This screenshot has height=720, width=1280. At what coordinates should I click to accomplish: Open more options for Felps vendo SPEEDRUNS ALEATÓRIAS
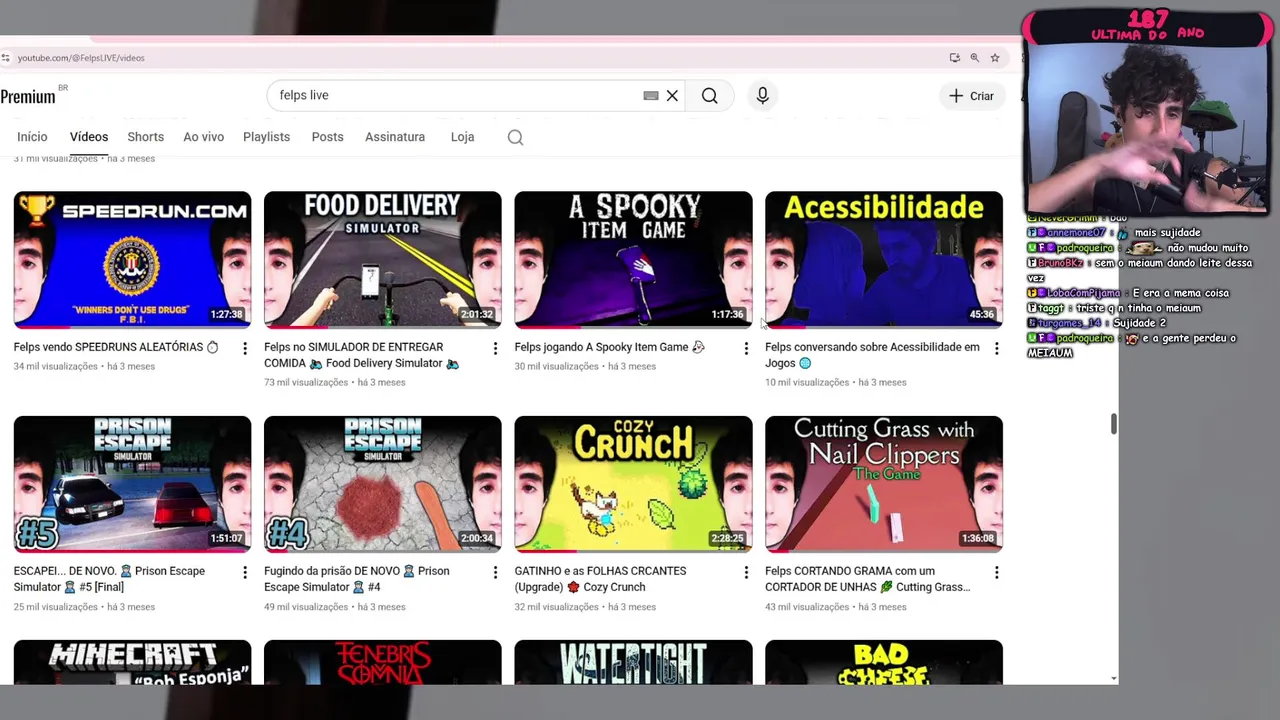click(245, 348)
